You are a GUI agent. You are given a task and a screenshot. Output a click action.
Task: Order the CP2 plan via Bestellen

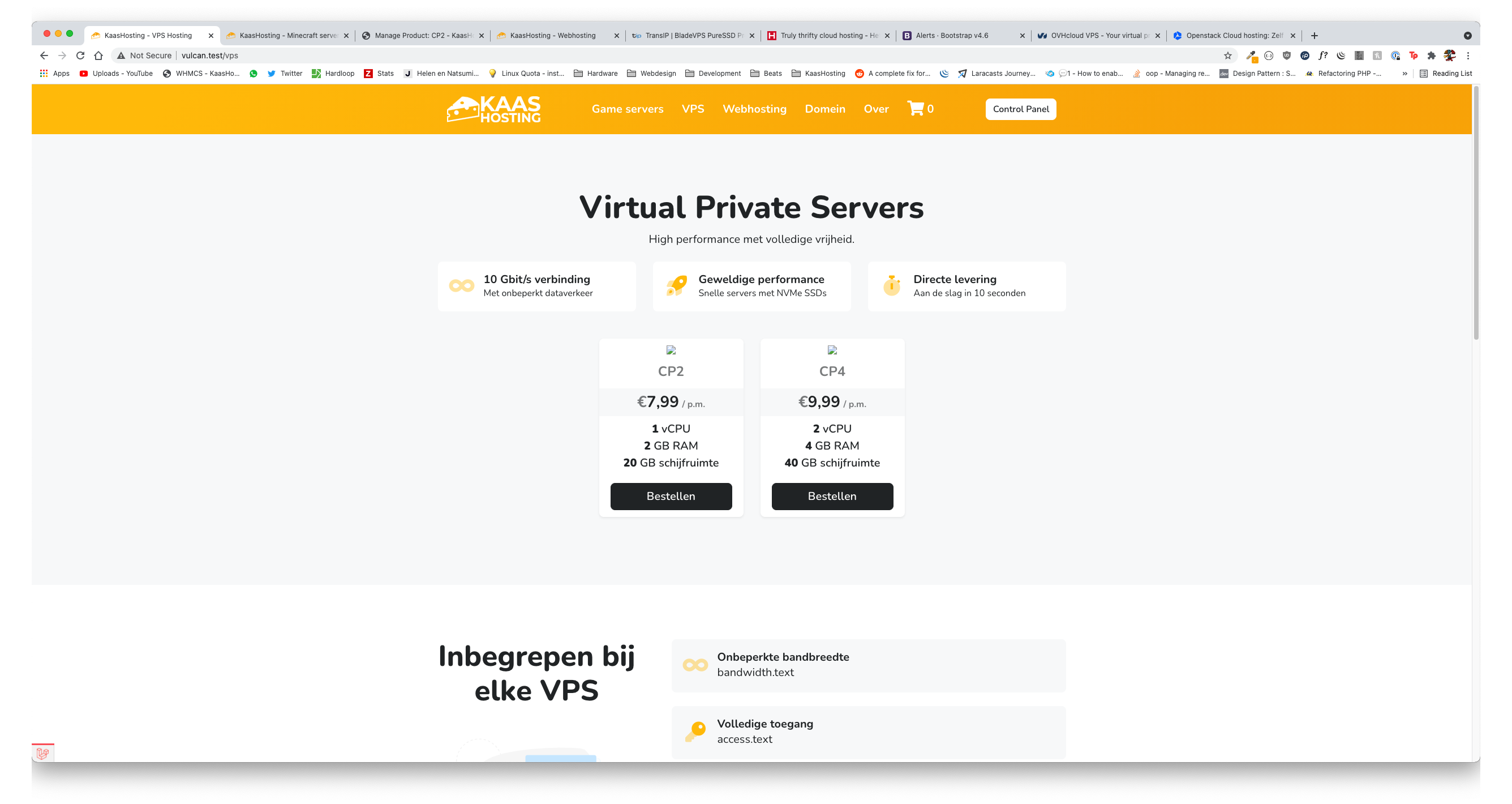pos(671,496)
